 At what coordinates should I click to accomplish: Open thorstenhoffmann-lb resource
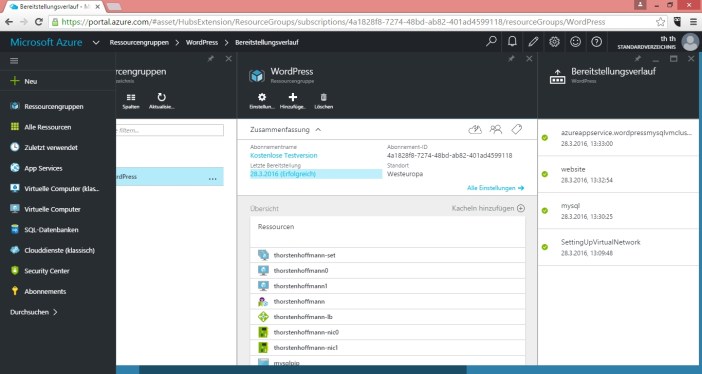387,317
